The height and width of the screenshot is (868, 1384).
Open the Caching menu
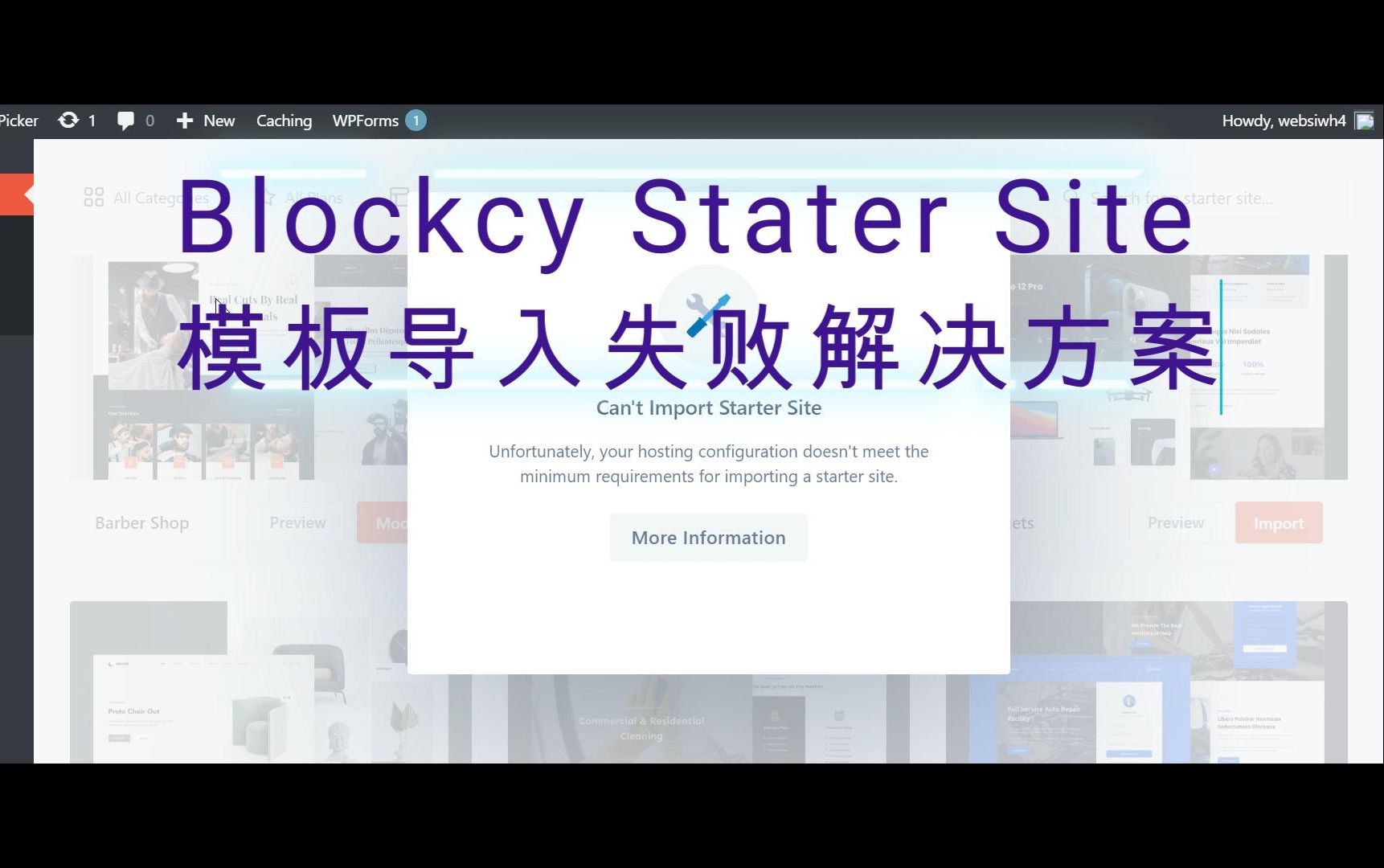[284, 121]
